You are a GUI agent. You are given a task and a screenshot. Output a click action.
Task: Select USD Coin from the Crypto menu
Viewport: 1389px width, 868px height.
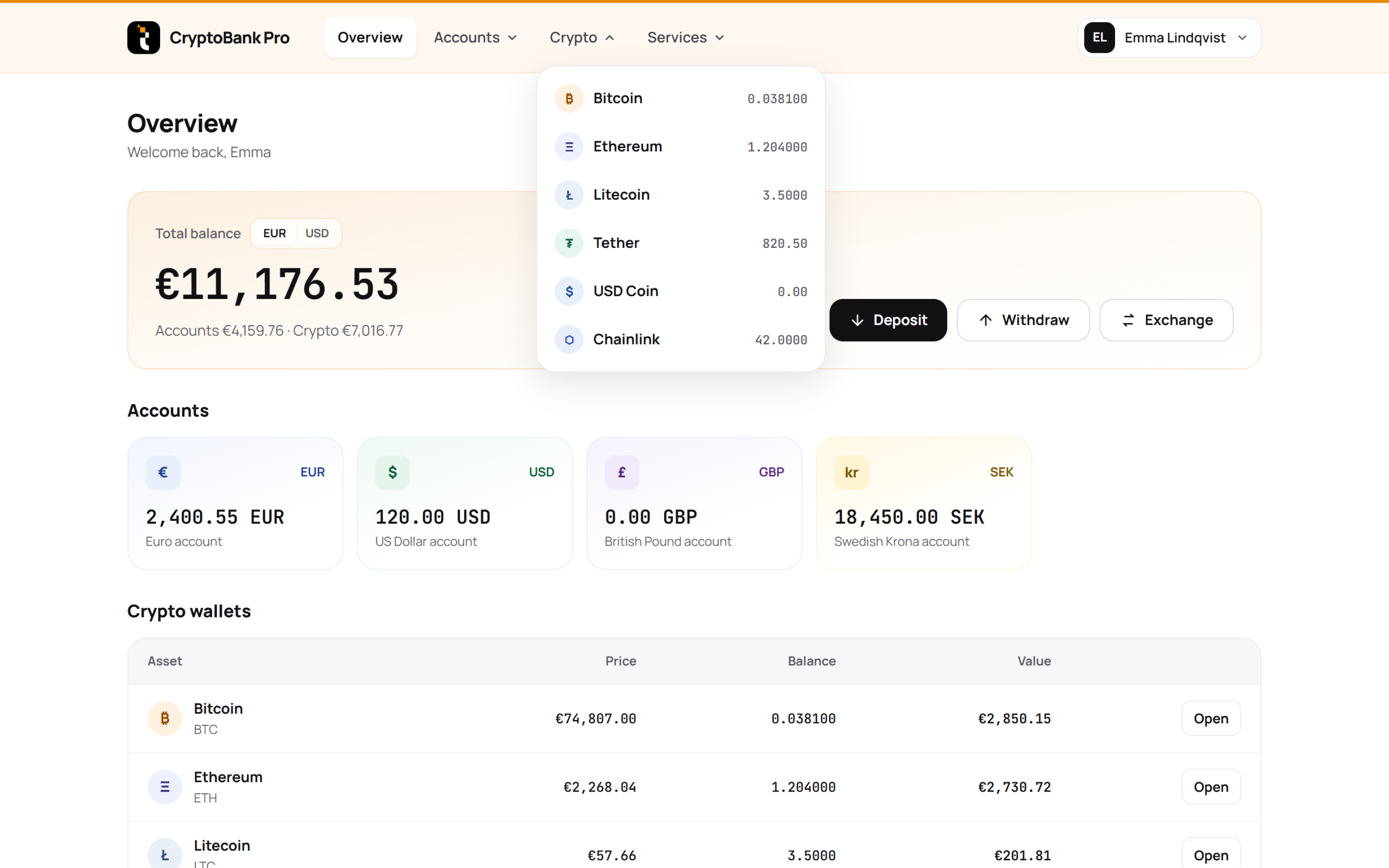point(681,292)
